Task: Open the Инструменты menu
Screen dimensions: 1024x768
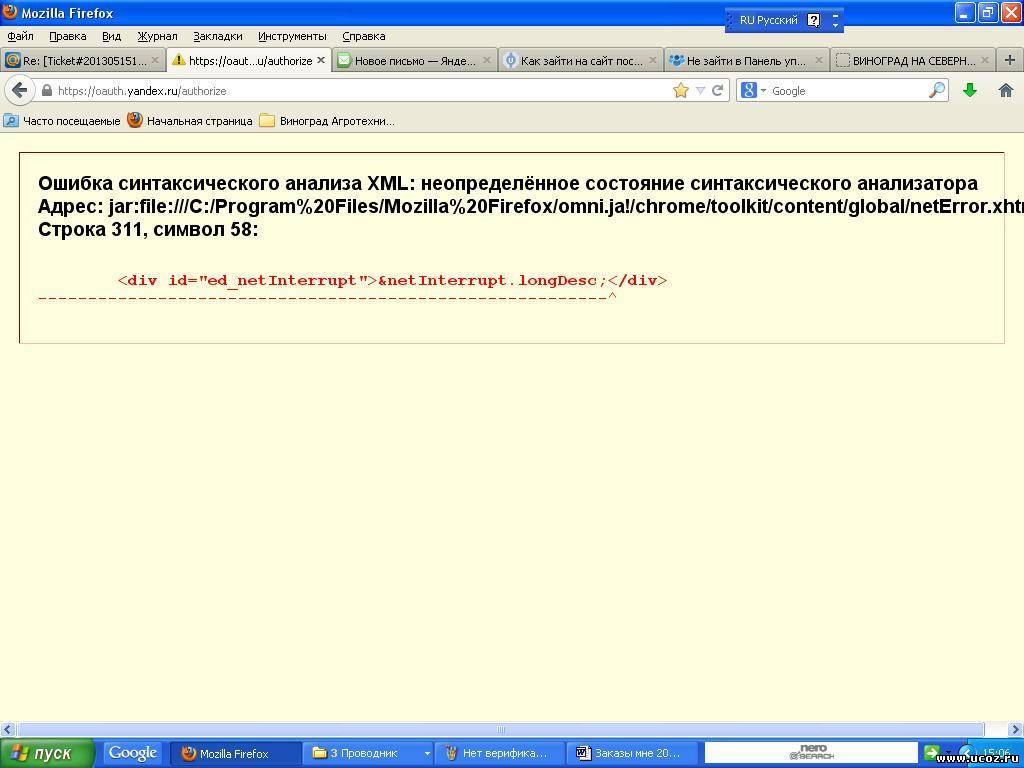Action: (292, 36)
